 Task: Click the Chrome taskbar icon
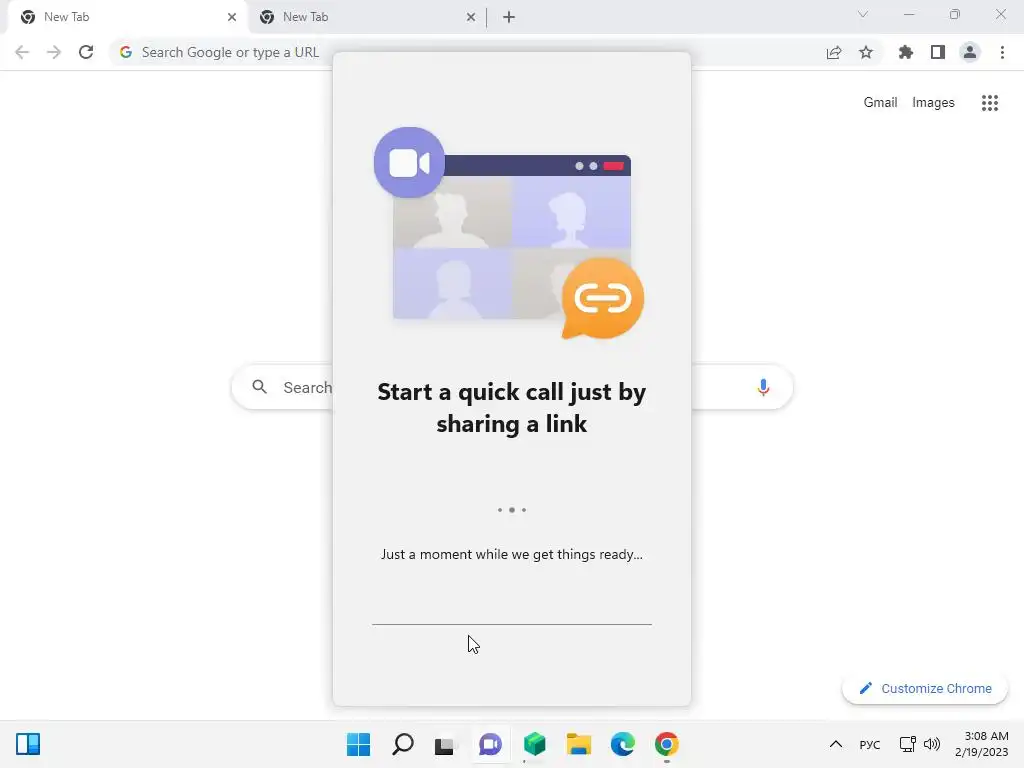pos(667,744)
